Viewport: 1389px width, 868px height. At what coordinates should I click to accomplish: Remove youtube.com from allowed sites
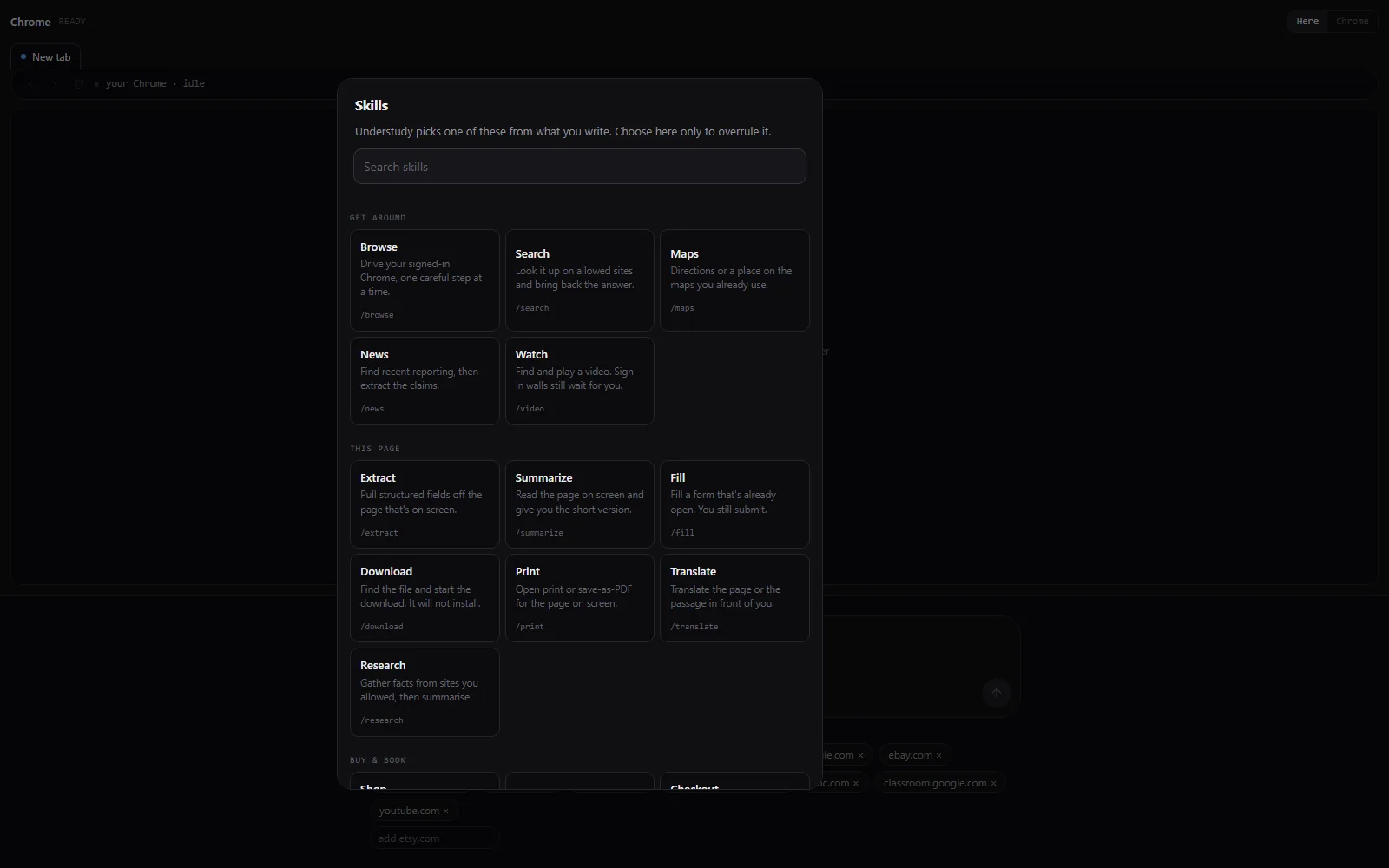[446, 812]
